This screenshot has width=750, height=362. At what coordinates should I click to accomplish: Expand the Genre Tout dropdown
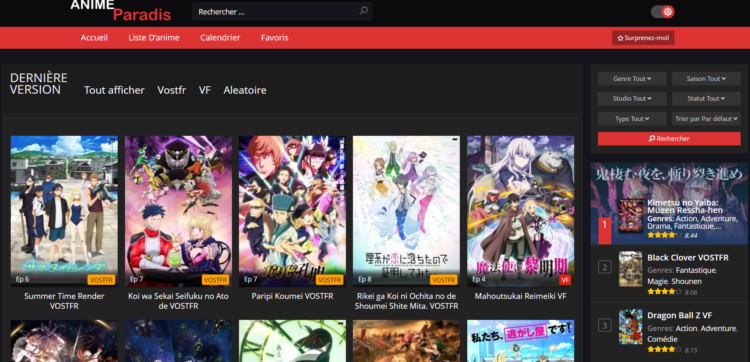point(632,78)
